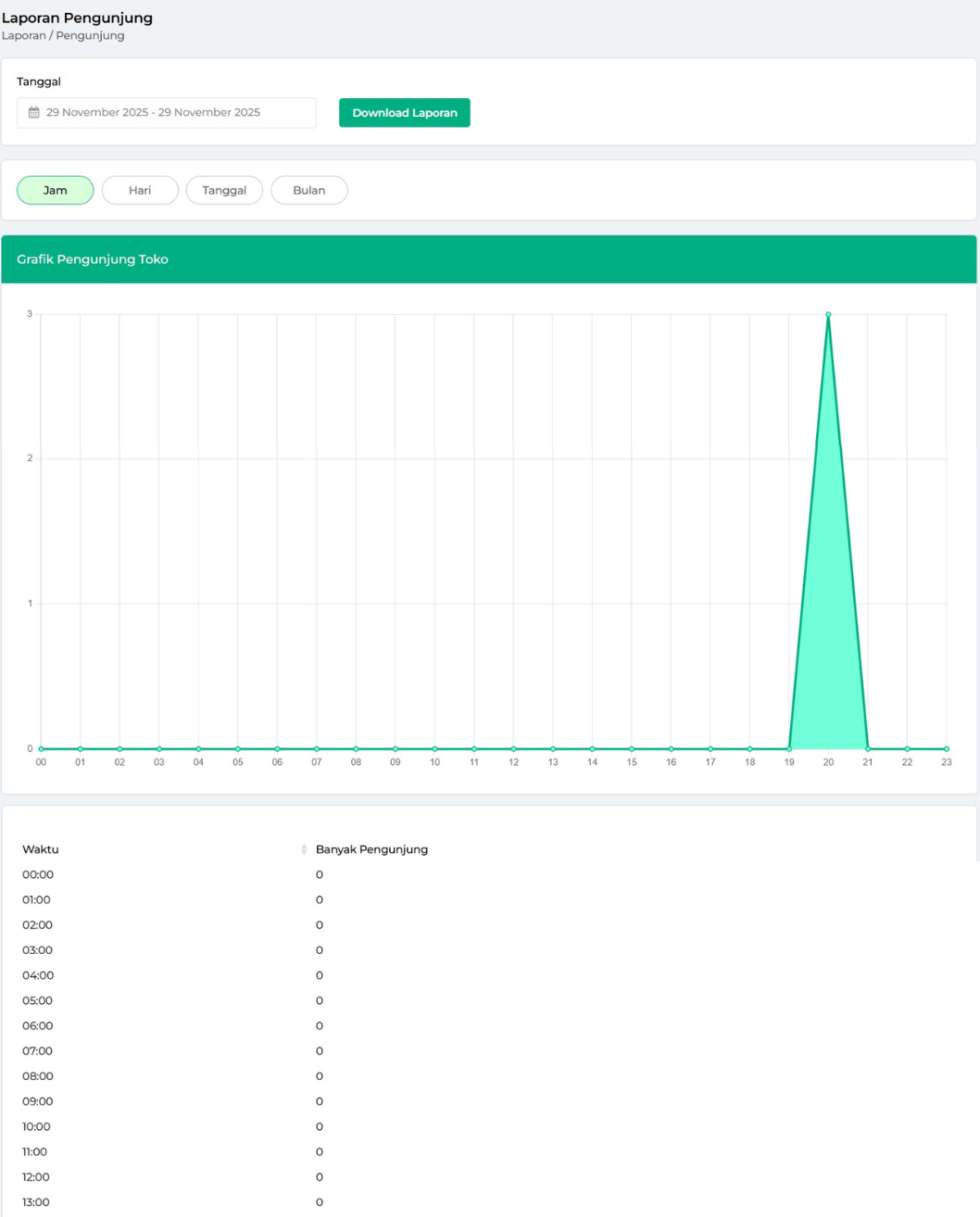
Task: Click the 13:00 row in the table
Action: coord(36,1202)
